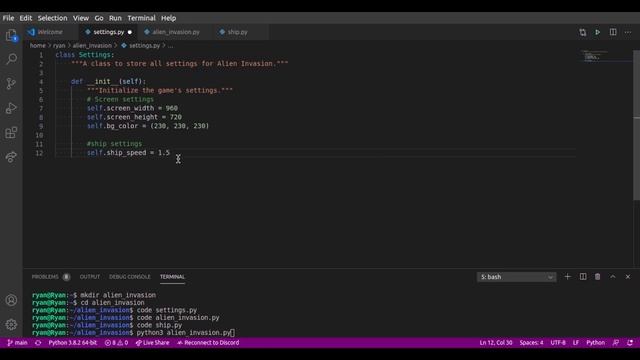Split the terminal panel
The width and height of the screenshot is (640, 360).
[583, 277]
